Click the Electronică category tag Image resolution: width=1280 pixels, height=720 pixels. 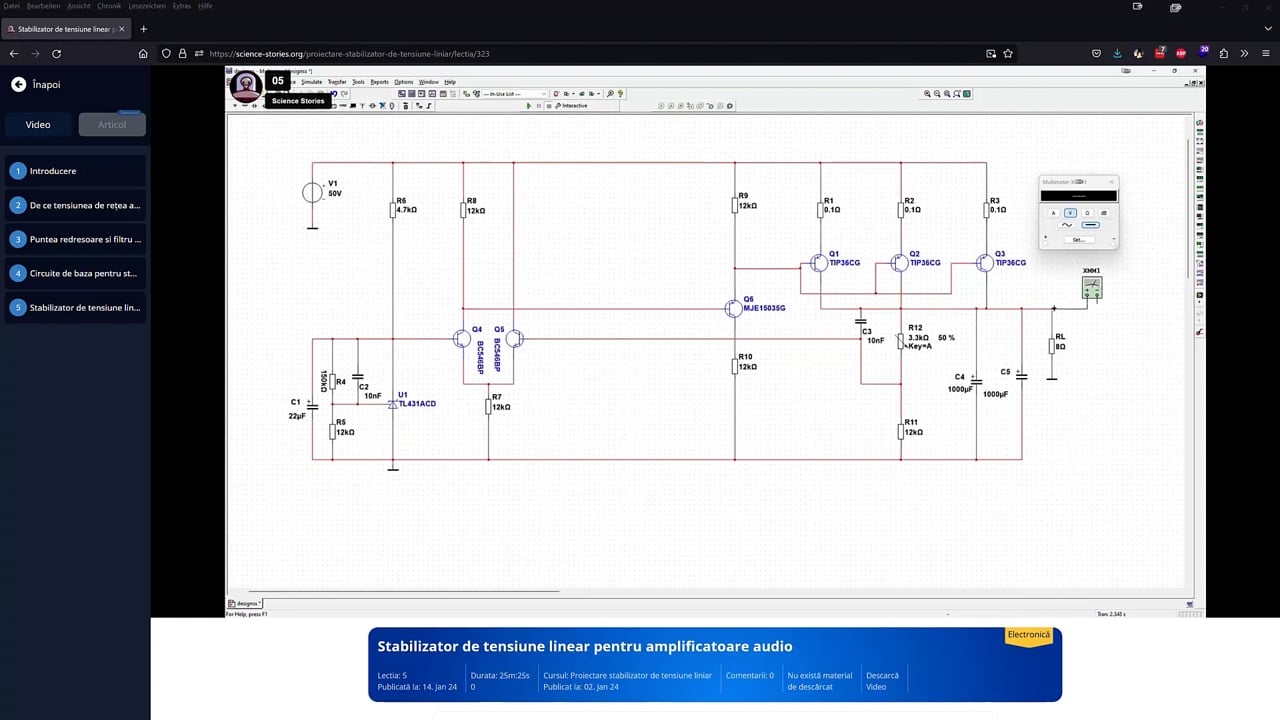tap(1029, 635)
